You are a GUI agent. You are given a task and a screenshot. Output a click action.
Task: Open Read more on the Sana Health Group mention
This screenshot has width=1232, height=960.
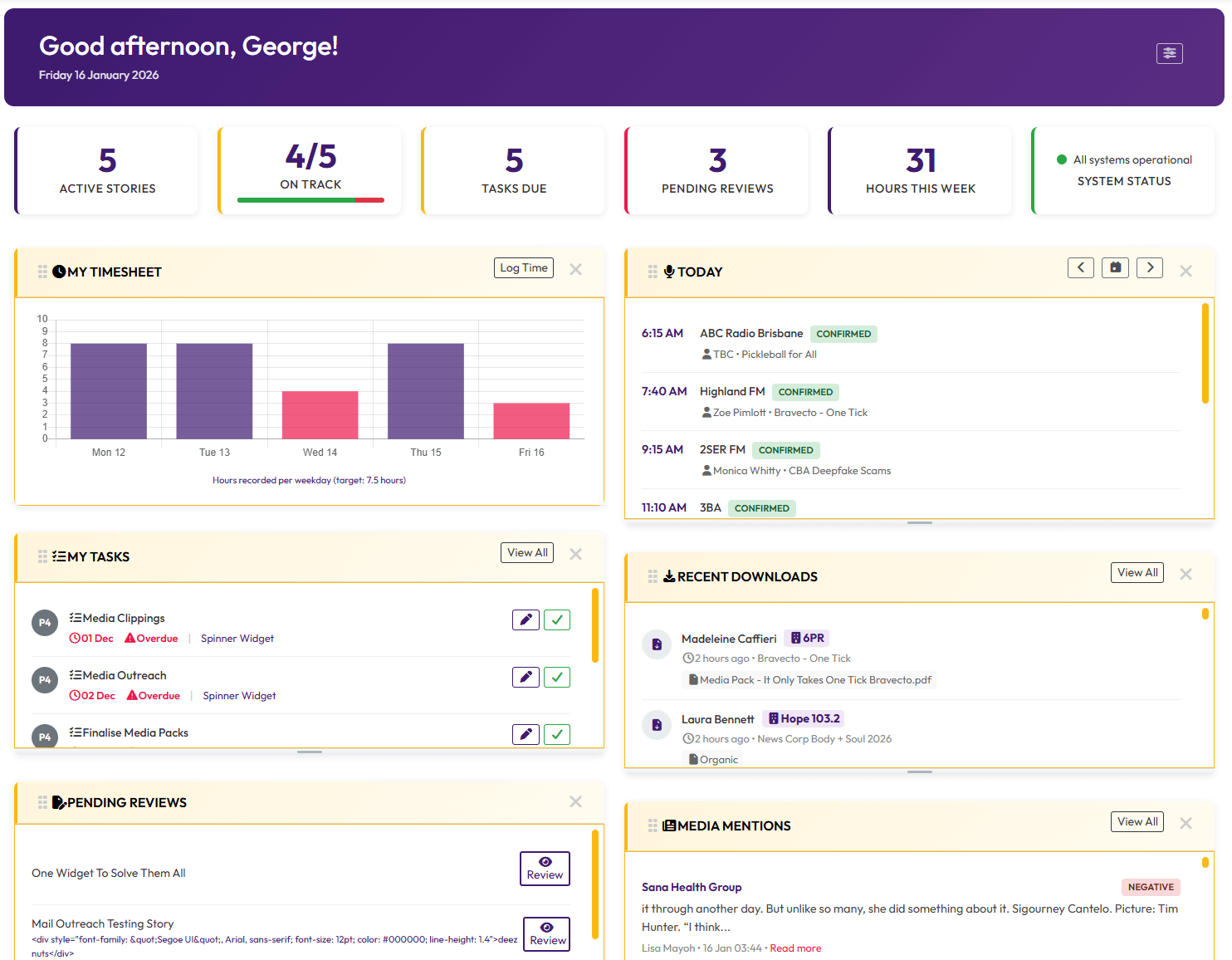tap(795, 948)
